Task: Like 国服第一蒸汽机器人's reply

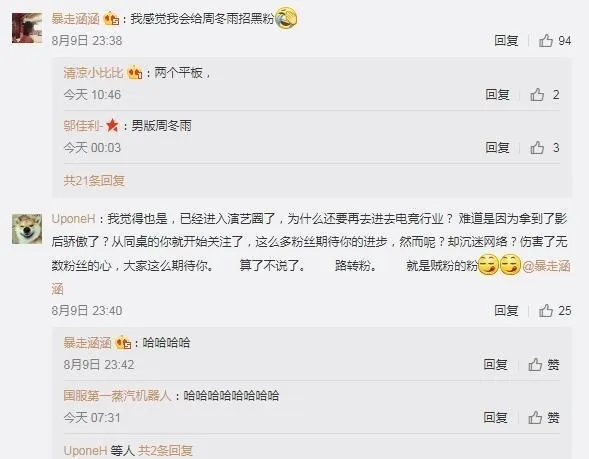Action: pyautogui.click(x=544, y=417)
